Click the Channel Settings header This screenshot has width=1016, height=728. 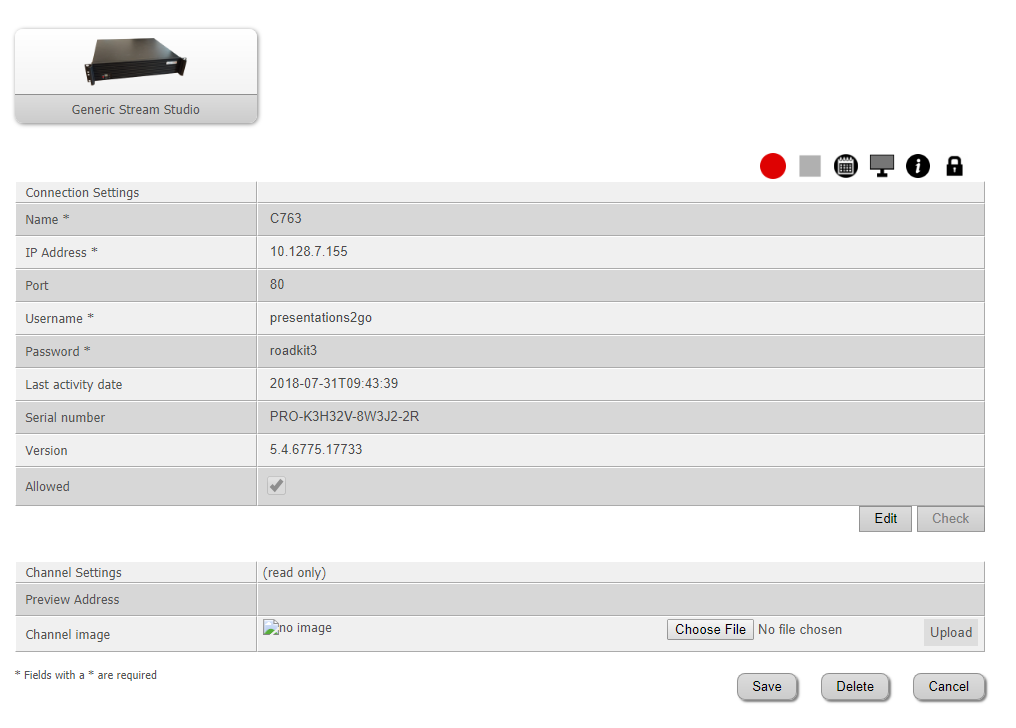coord(73,573)
